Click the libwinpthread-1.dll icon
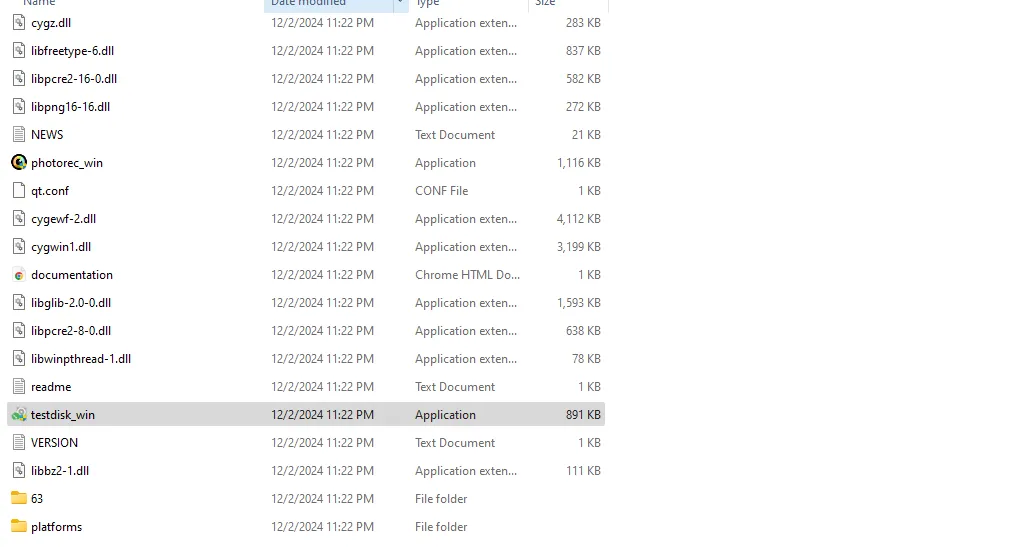 (x=19, y=359)
